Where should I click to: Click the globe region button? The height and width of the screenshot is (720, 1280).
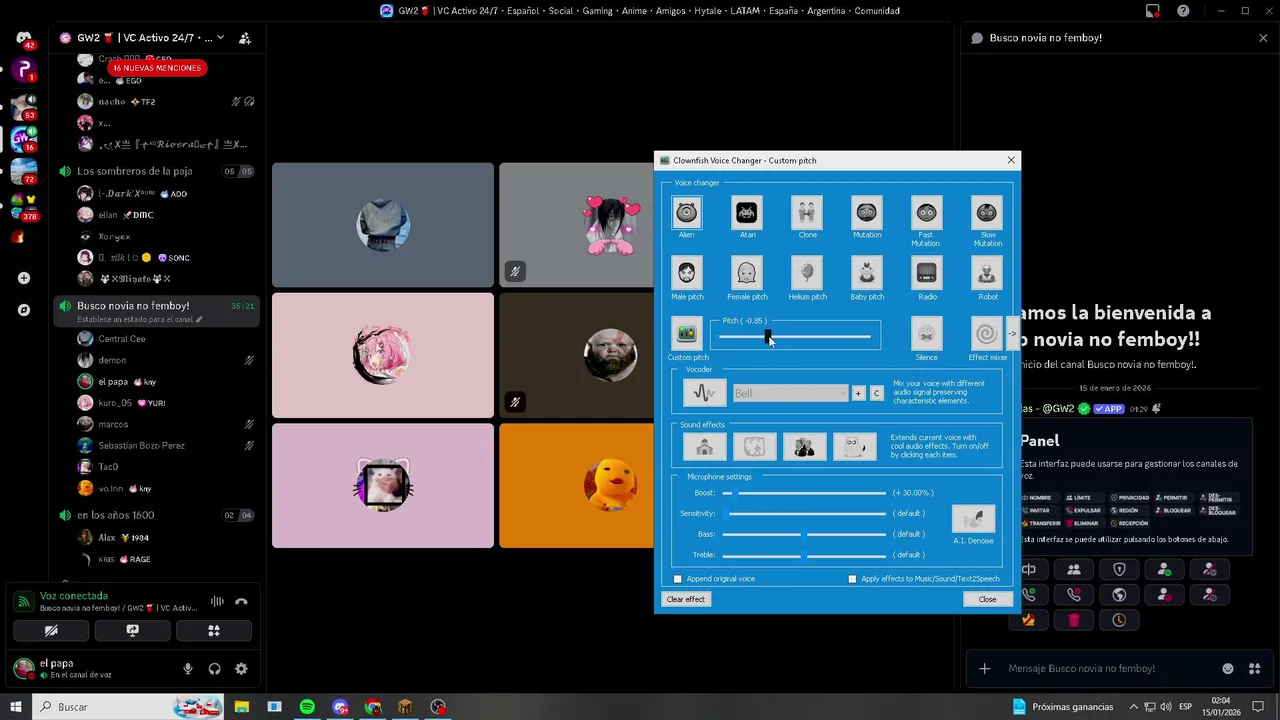tap(1119, 594)
